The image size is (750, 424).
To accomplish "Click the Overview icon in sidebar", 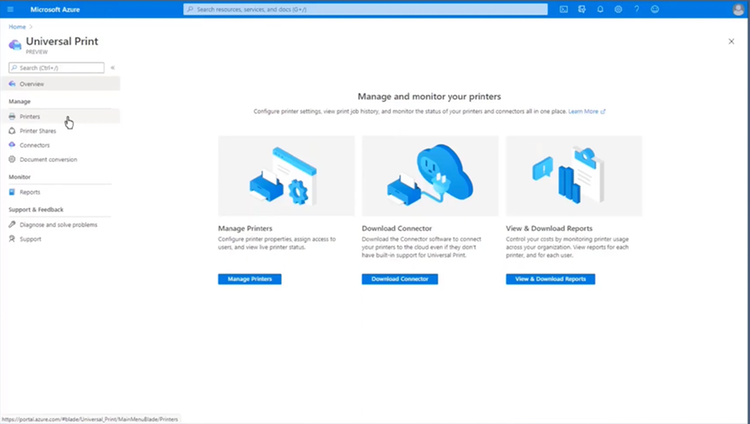I will (x=12, y=84).
